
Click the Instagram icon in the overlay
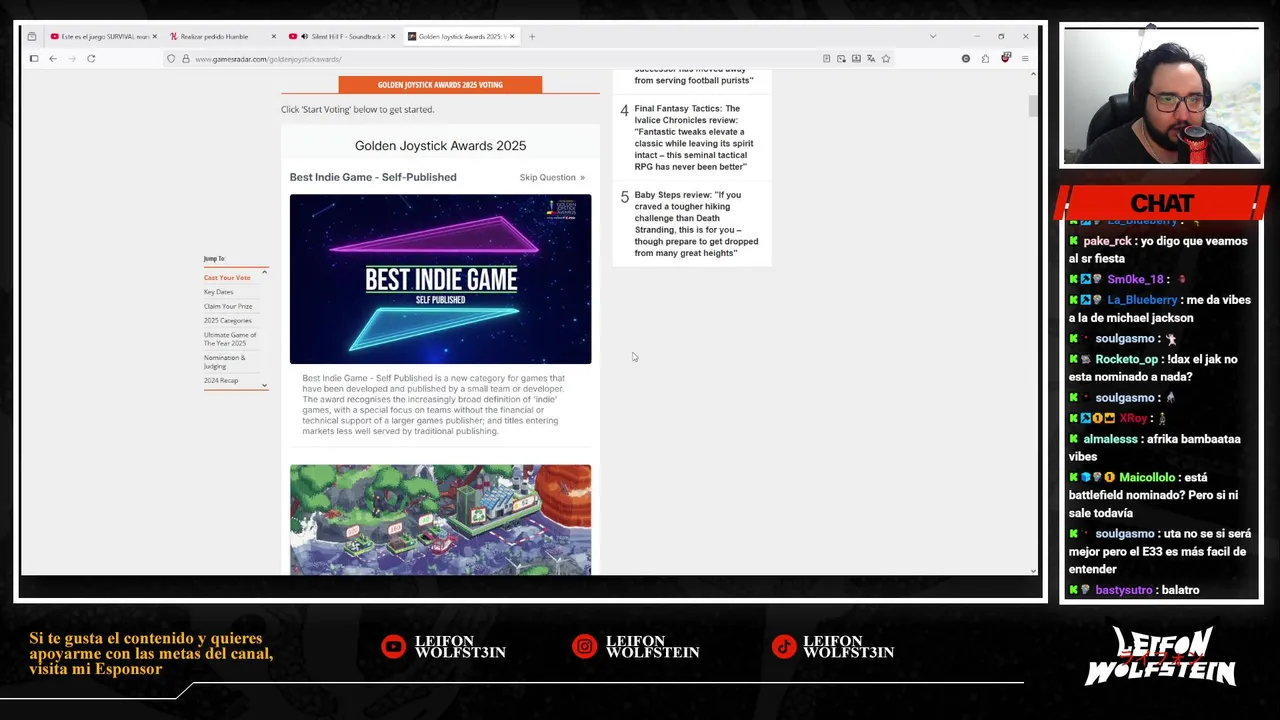click(584, 647)
